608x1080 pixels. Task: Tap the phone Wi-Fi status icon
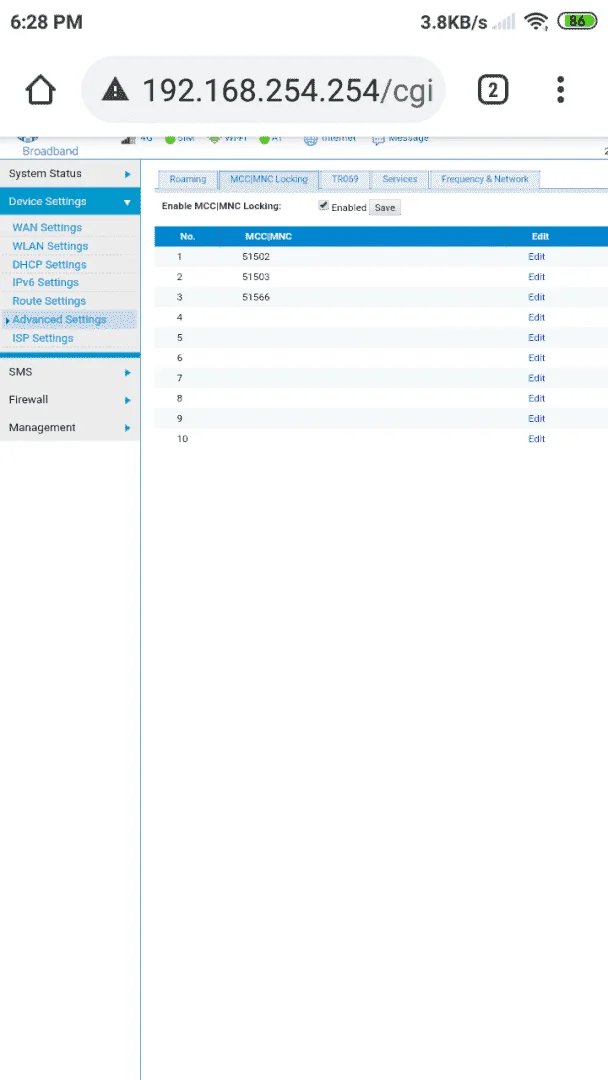(535, 22)
